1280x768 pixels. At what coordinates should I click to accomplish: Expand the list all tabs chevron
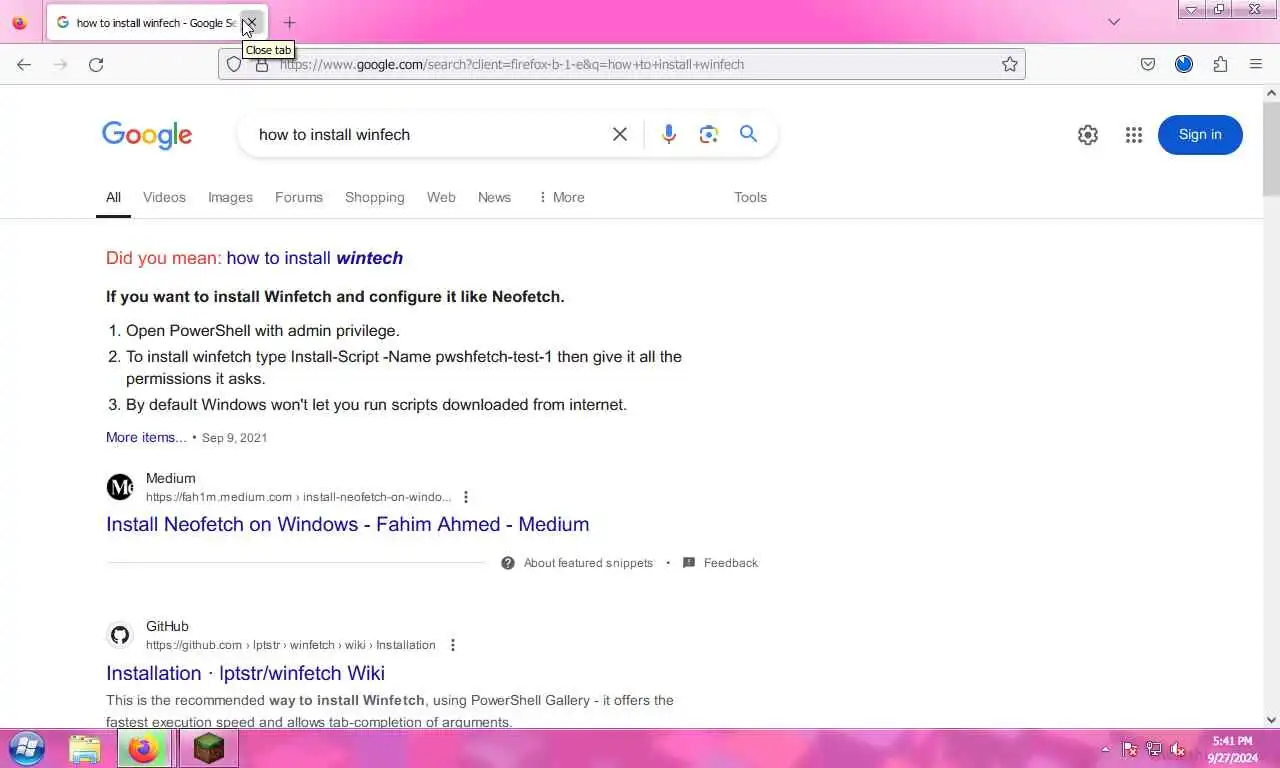1114,22
